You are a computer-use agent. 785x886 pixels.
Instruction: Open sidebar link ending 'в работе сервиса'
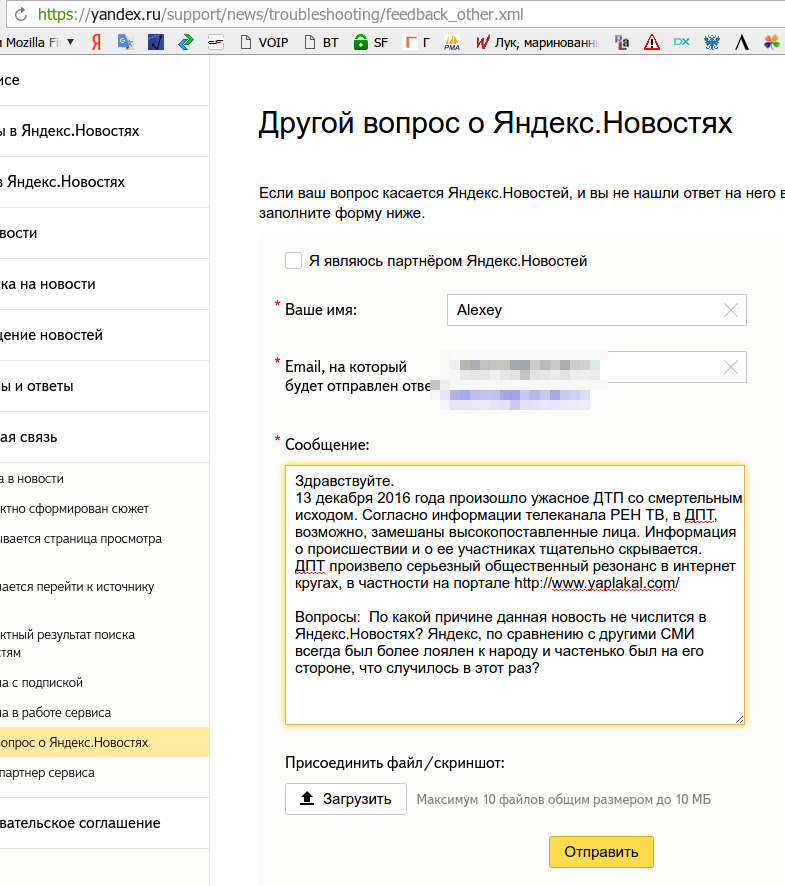click(x=55, y=713)
